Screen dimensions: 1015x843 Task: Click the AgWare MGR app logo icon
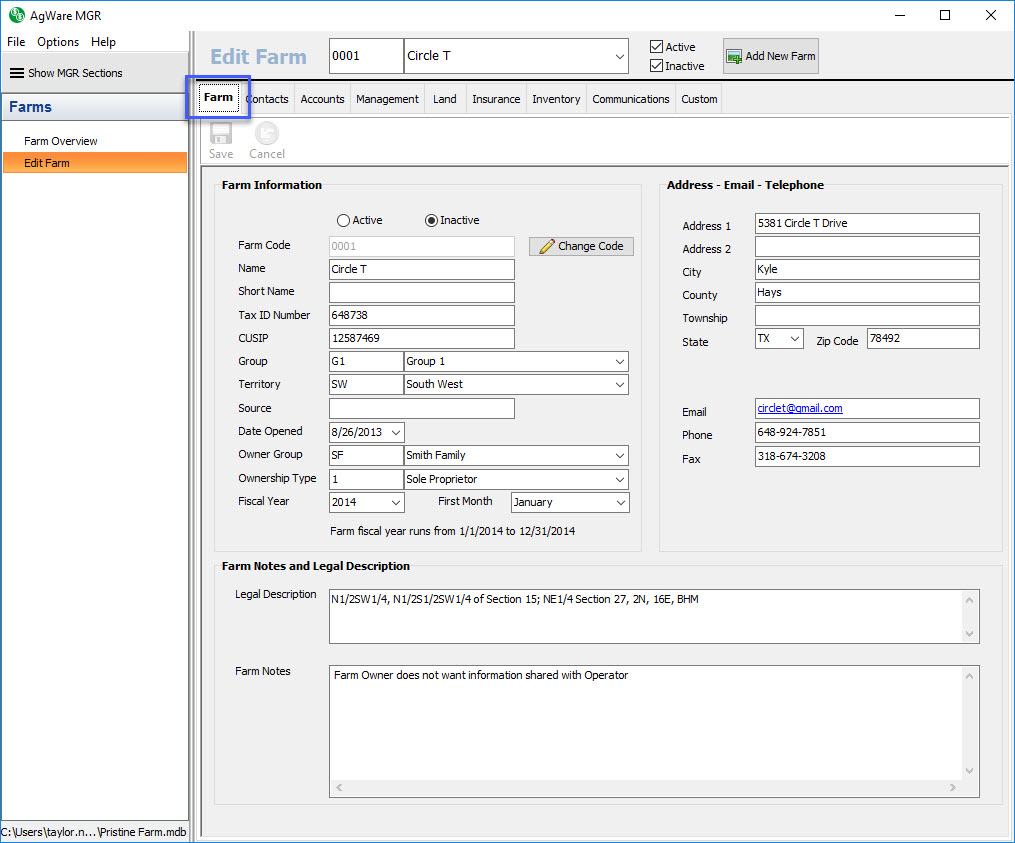coord(16,15)
